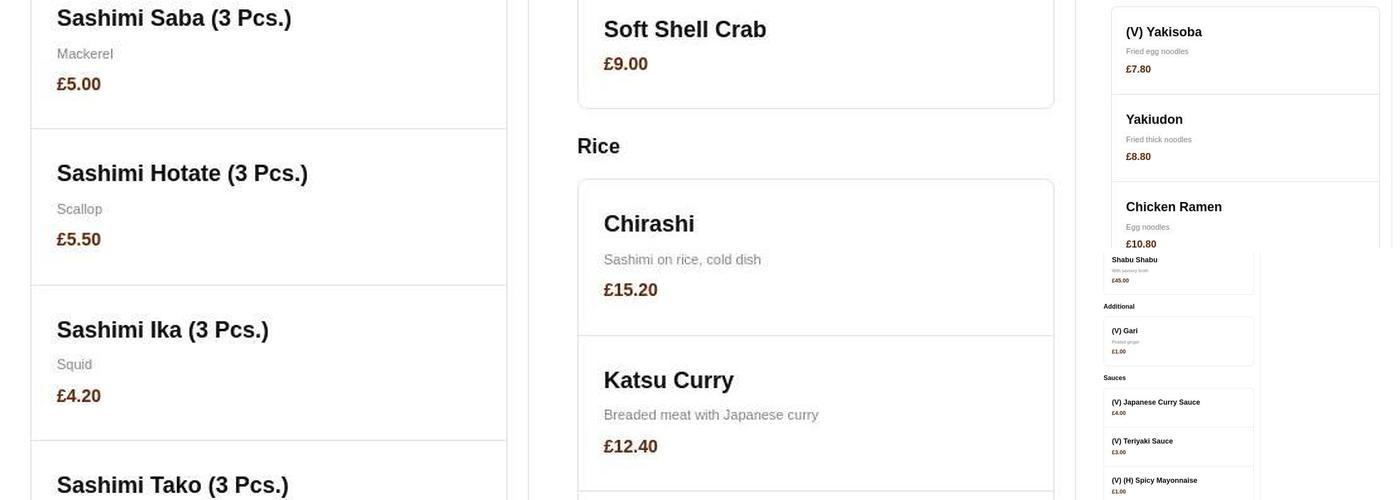Viewport: 1400px width, 500px height.
Task: Open the Chirashi rice dish
Action: point(648,224)
